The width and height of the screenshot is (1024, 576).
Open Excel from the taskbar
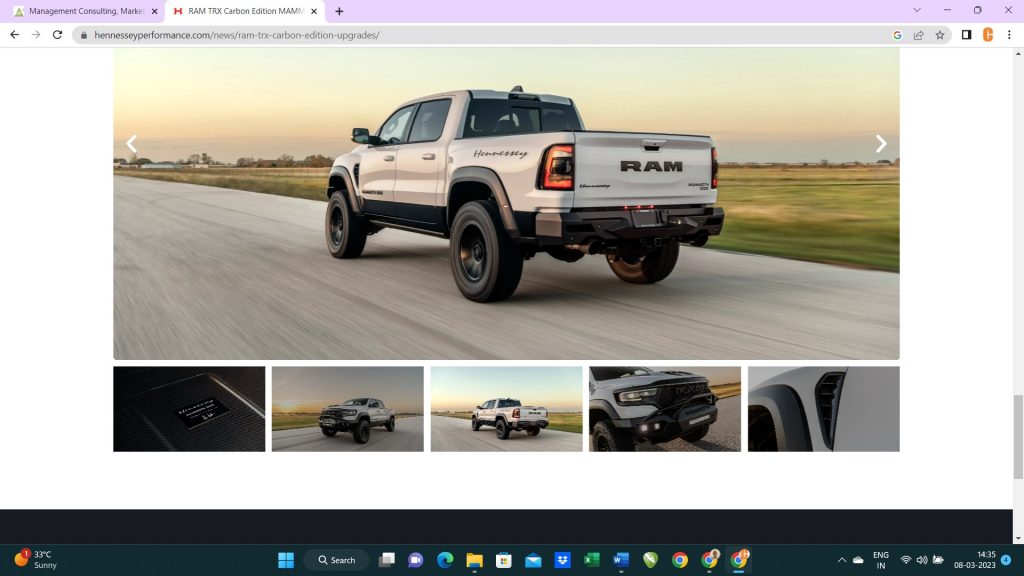click(x=592, y=560)
